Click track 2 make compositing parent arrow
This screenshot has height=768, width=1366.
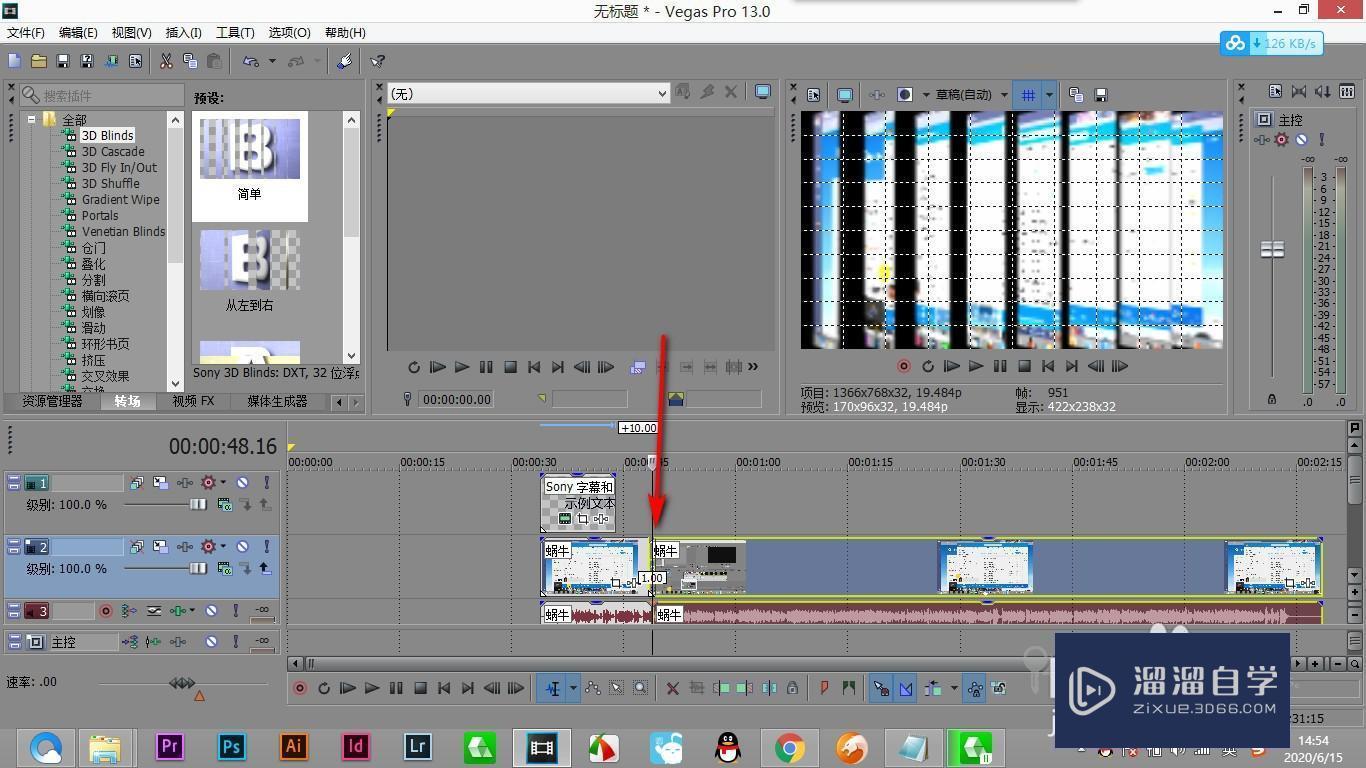(x=266, y=568)
